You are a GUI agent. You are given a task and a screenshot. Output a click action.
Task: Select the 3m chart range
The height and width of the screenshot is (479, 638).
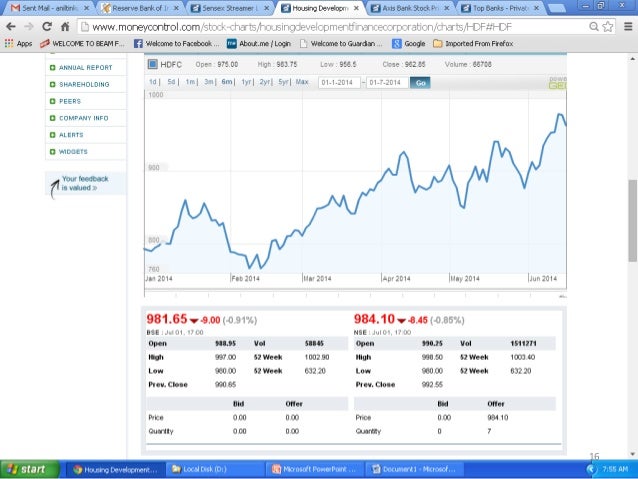pos(208,82)
